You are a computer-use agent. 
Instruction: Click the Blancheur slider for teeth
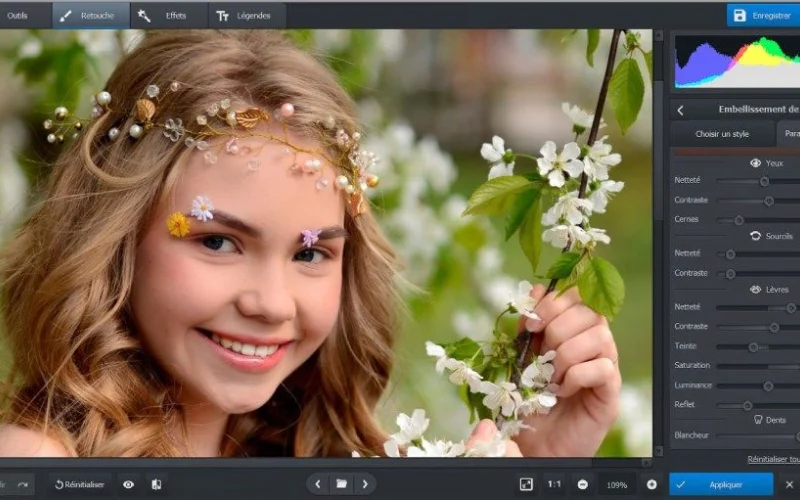[x=758, y=436]
